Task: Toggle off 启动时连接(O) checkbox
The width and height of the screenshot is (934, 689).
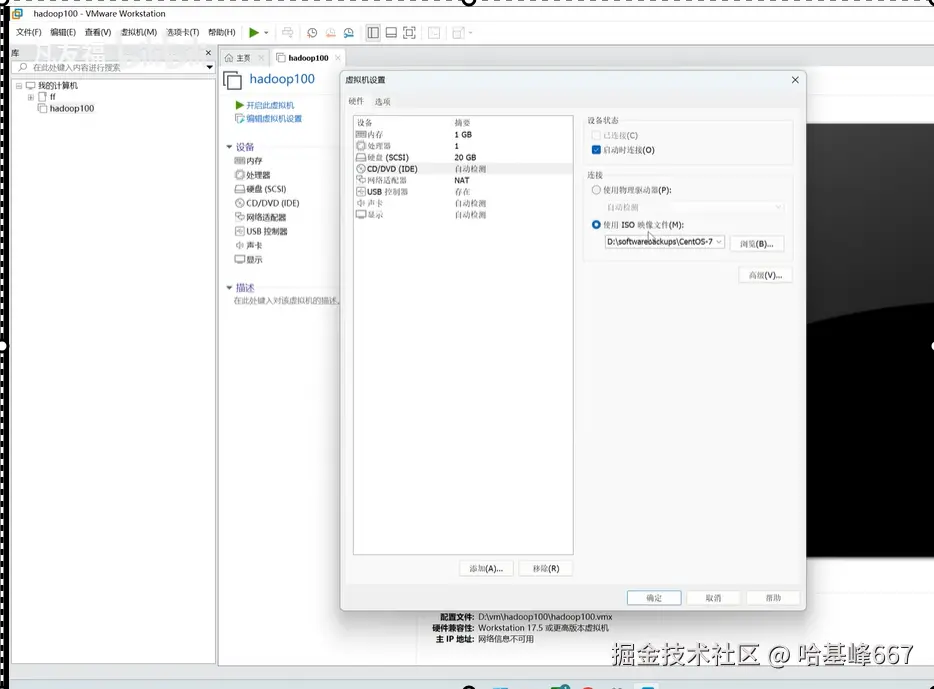Action: [596, 148]
